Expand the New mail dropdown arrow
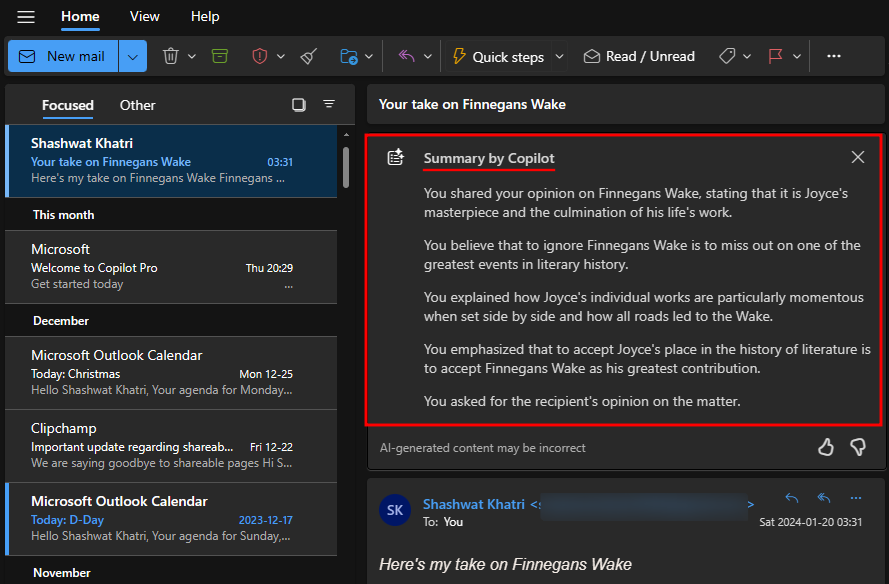The image size is (889, 584). coord(133,56)
